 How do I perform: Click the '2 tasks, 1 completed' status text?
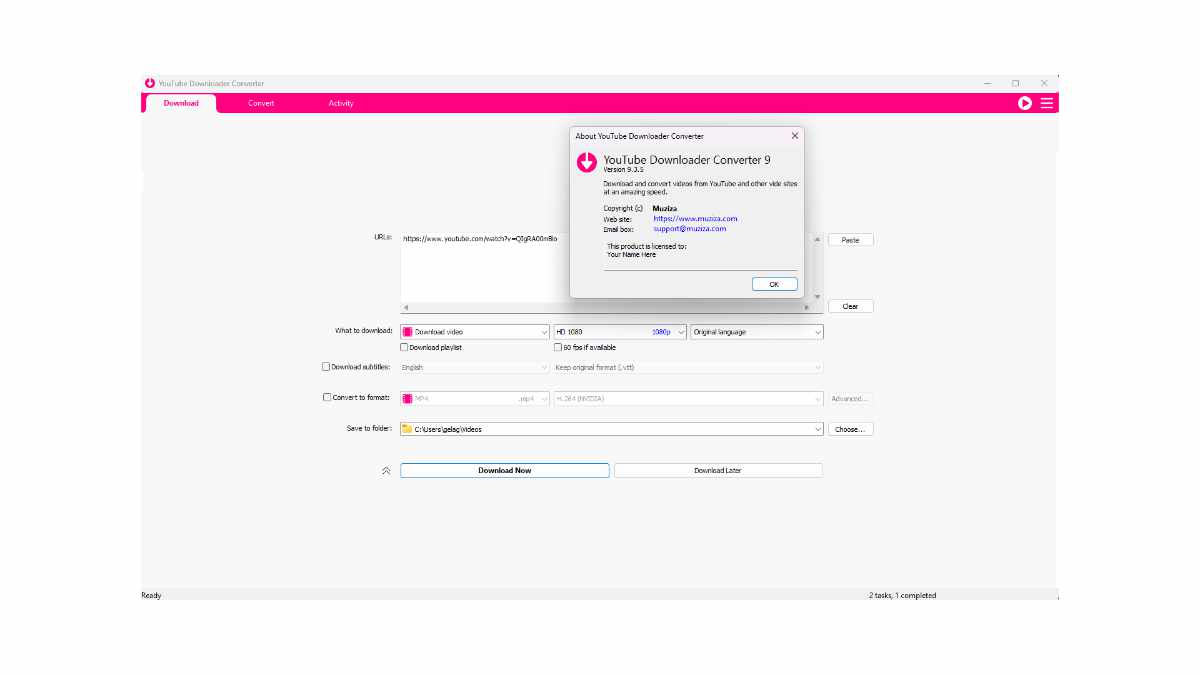902,595
